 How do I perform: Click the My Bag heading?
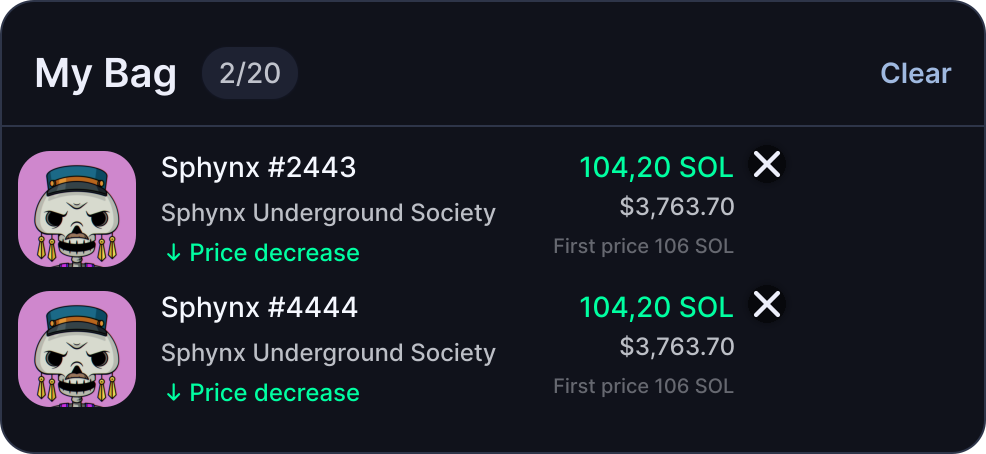[x=106, y=74]
